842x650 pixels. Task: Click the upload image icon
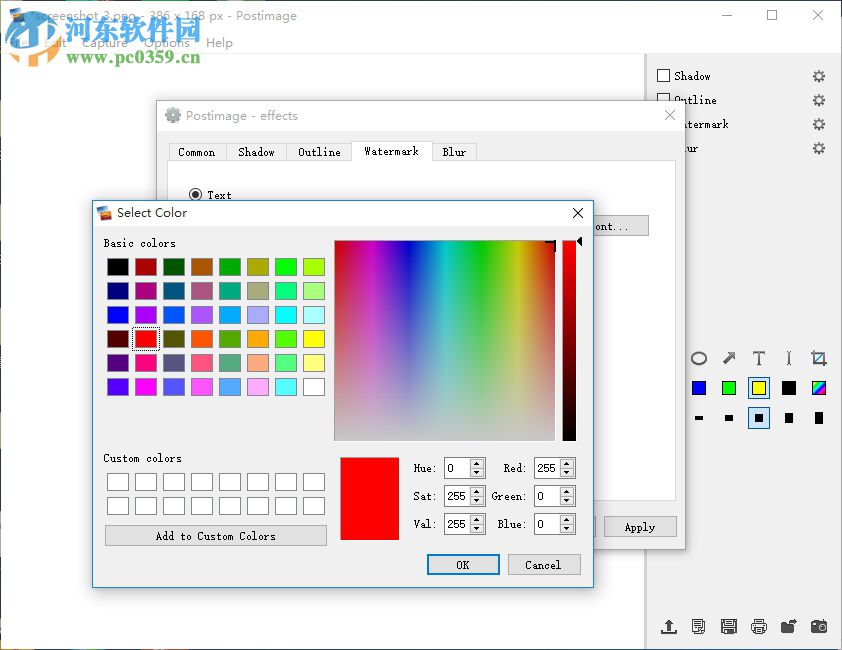[x=669, y=625]
